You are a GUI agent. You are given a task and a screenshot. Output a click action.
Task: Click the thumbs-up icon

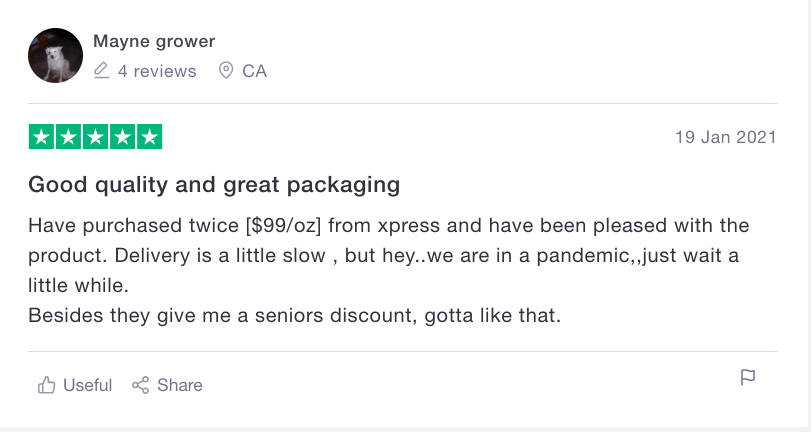click(46, 385)
